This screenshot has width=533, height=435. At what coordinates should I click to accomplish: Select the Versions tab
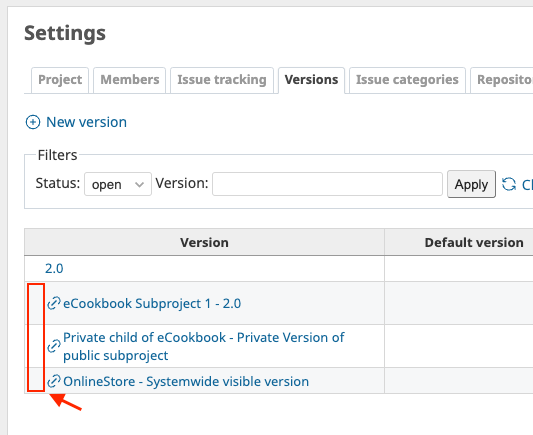click(311, 80)
